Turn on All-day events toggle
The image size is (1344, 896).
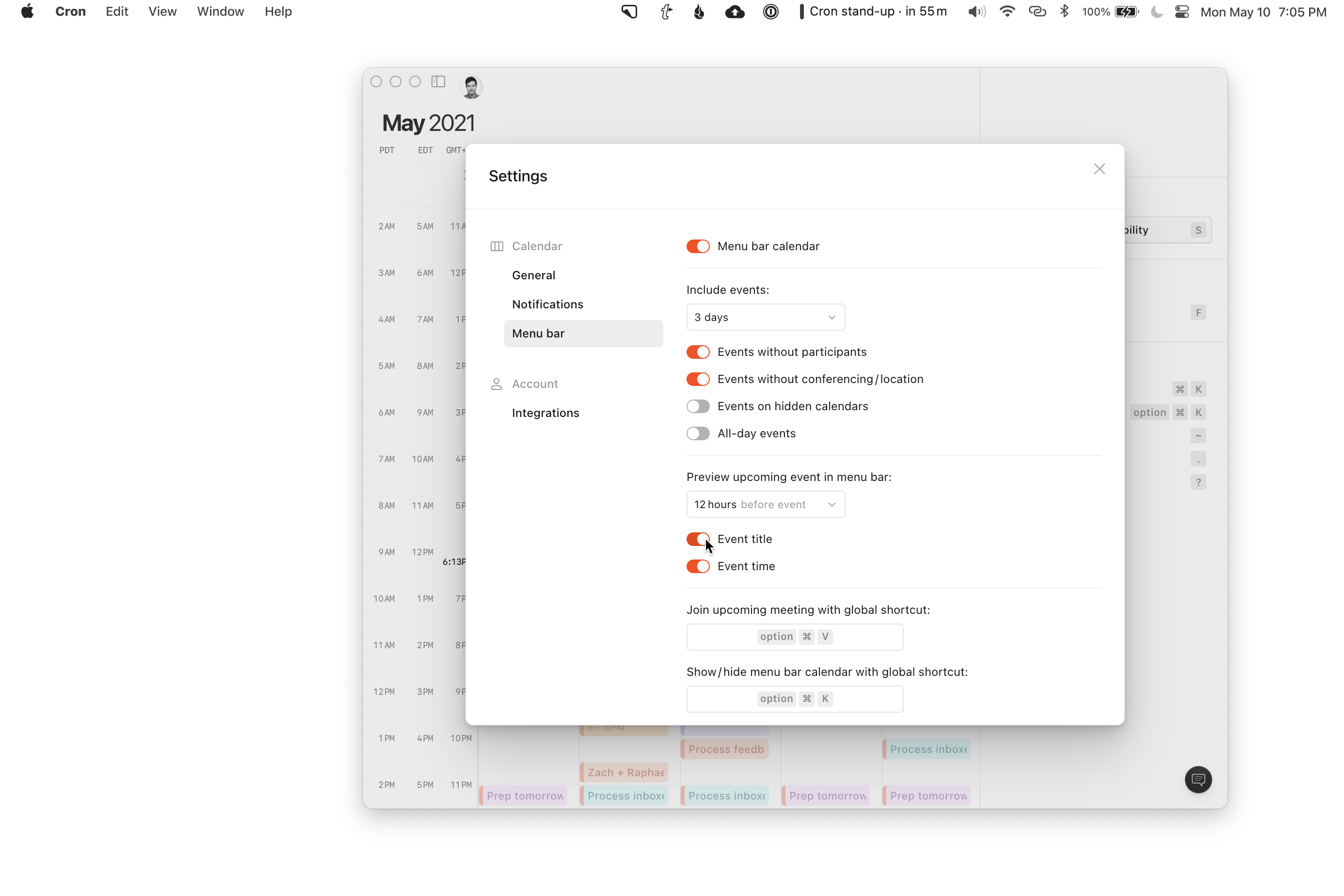click(x=698, y=434)
